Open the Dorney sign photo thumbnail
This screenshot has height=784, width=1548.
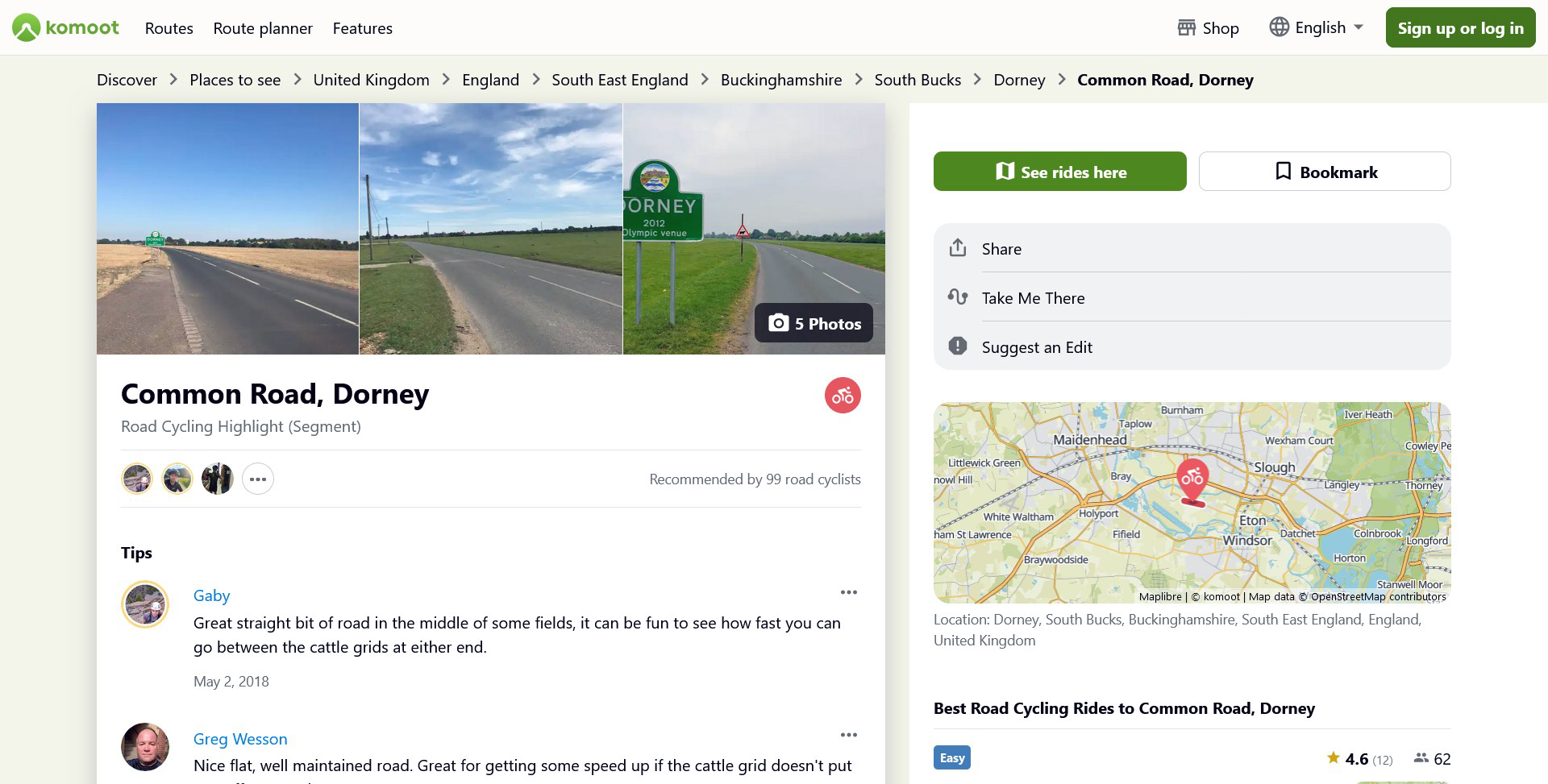[754, 229]
